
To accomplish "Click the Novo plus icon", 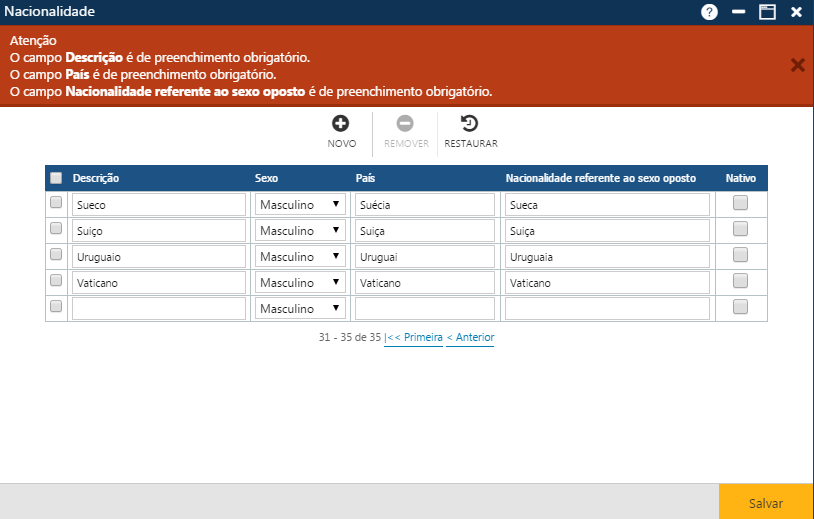I will pos(341,124).
